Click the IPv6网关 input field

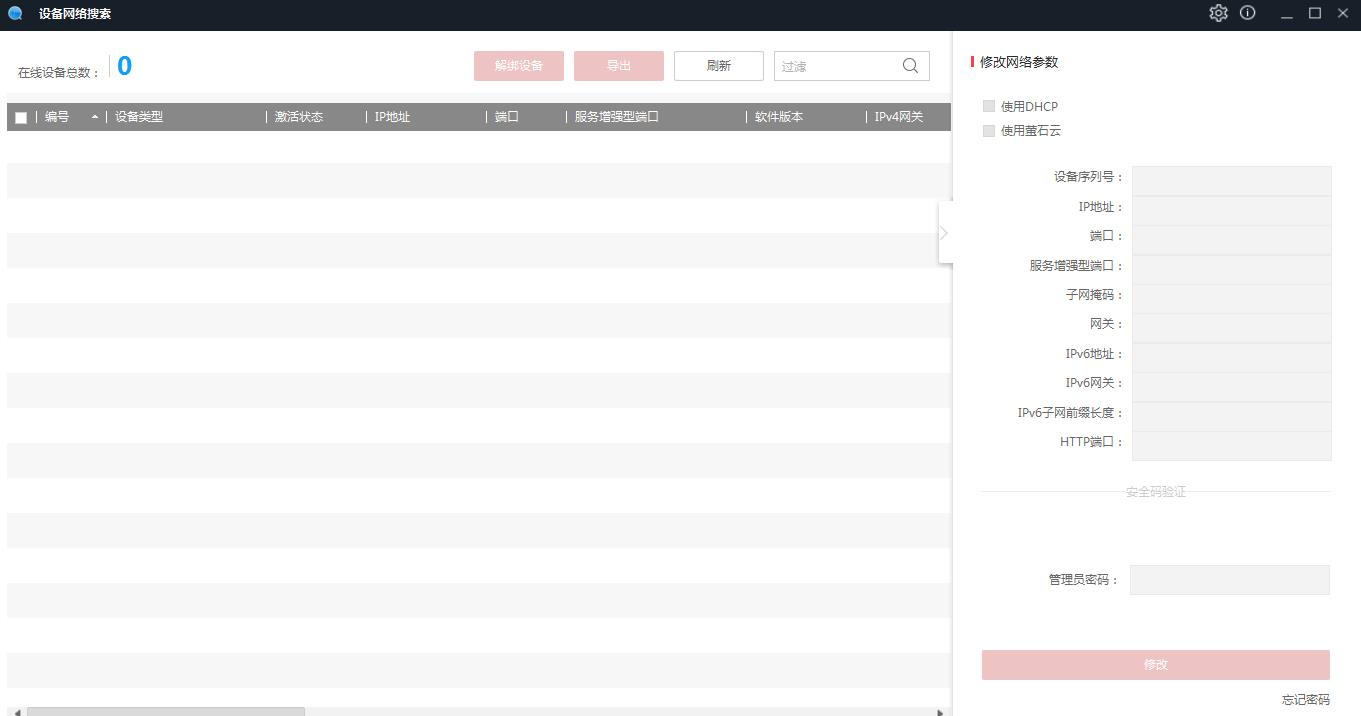(1232, 387)
